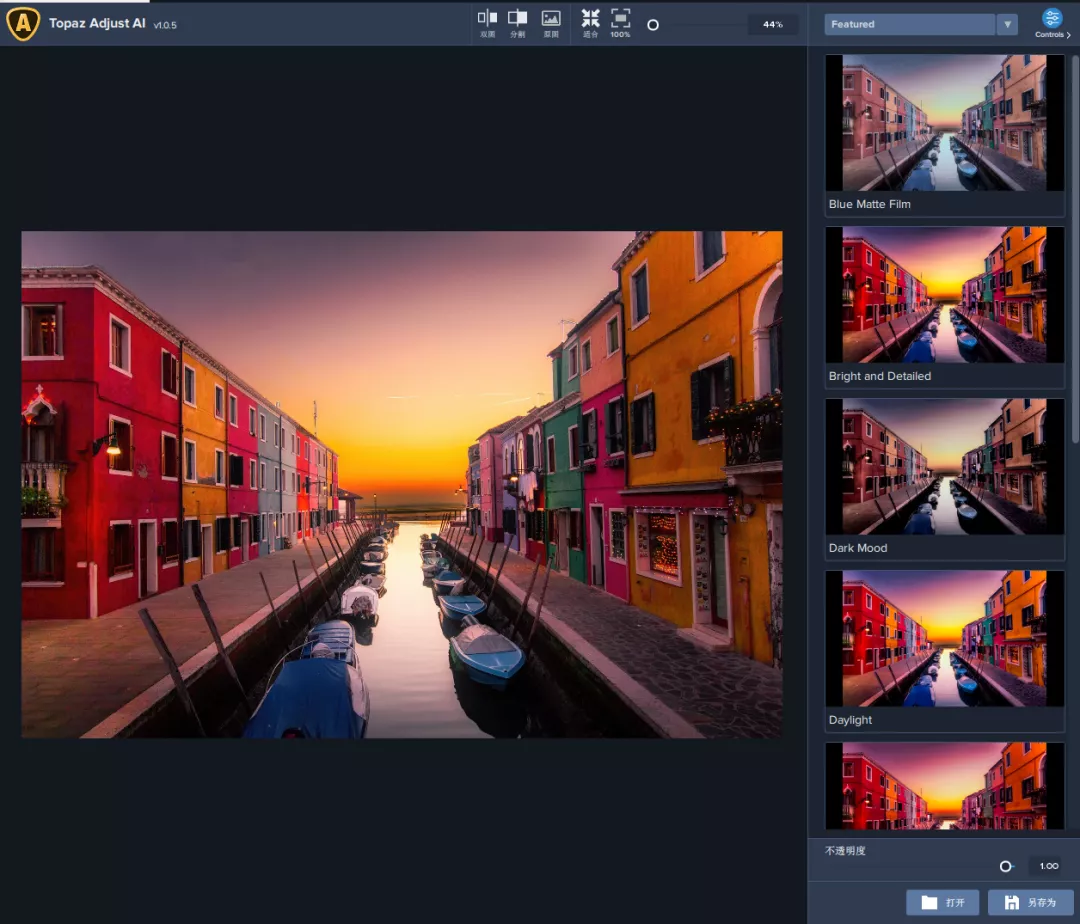The image size is (1080, 924).
Task: Open the Featured presets dropdown
Action: point(909,25)
